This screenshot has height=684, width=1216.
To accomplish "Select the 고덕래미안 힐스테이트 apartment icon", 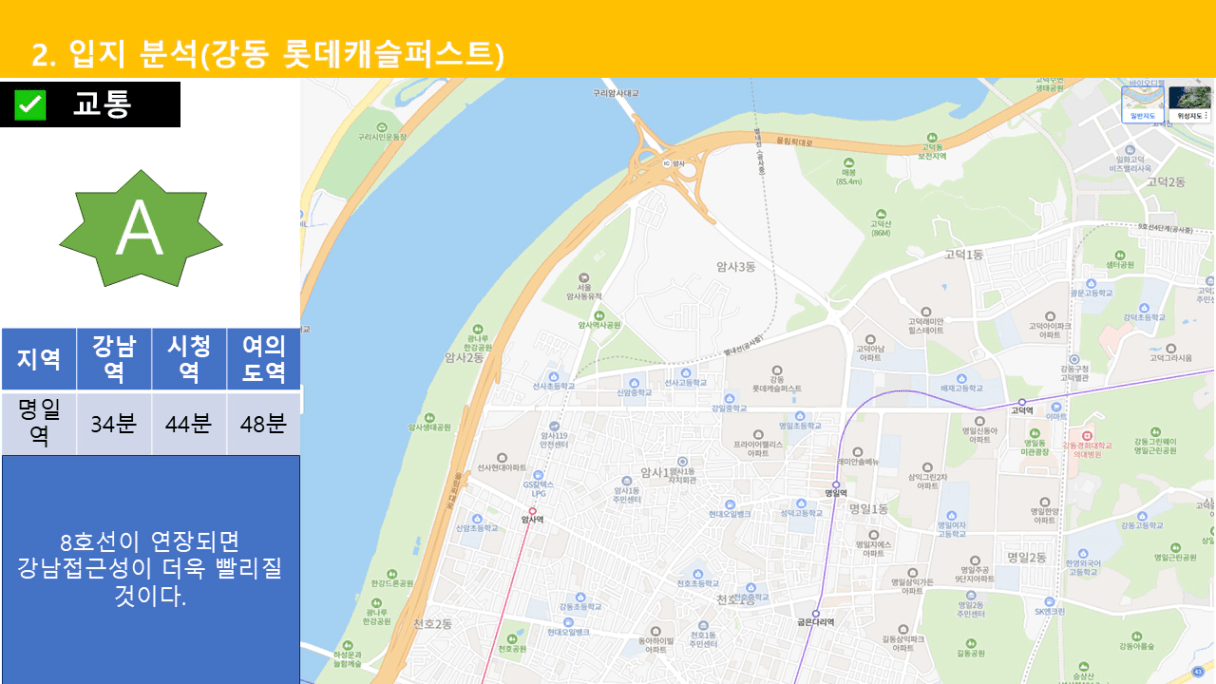I will [x=925, y=312].
